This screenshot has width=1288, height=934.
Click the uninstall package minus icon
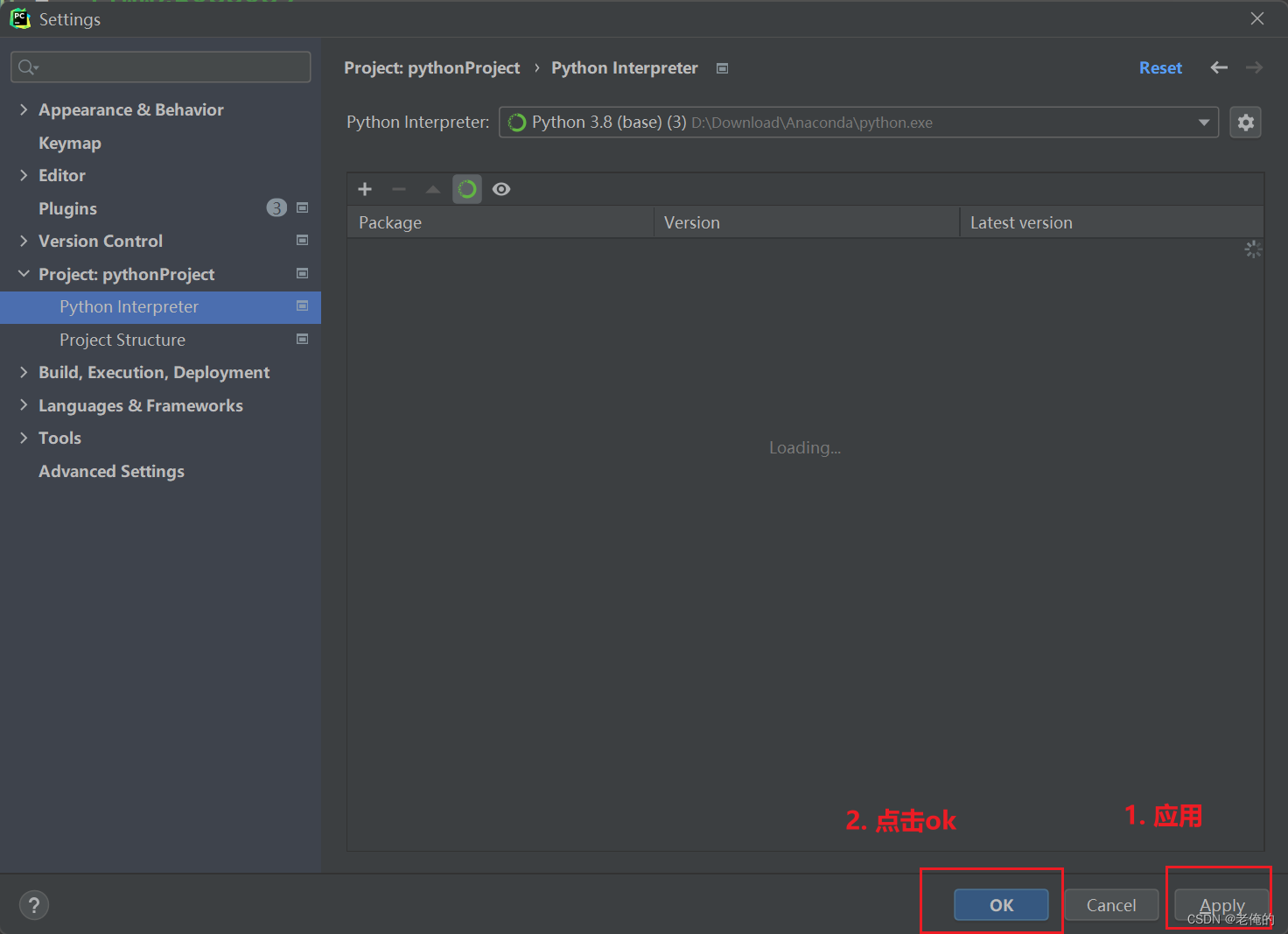[x=399, y=189]
